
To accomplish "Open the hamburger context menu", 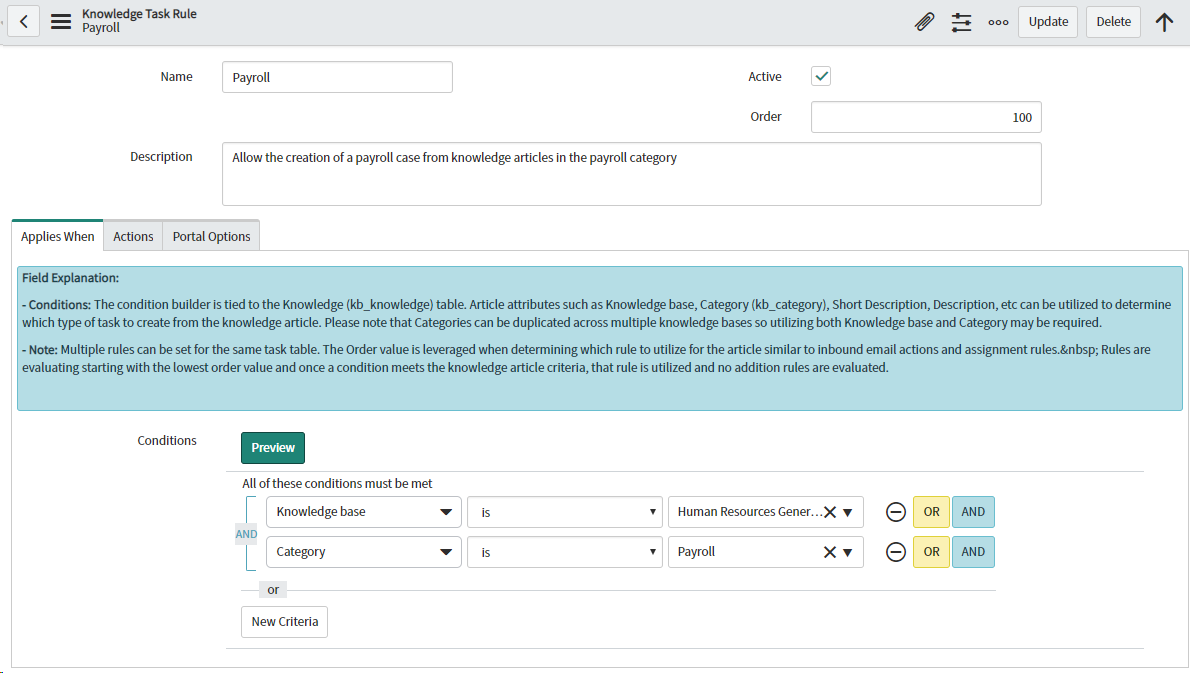I will point(61,21).
